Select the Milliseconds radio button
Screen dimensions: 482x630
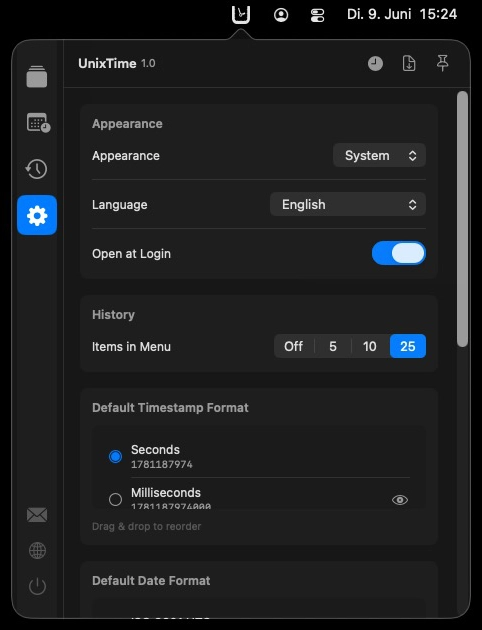coord(115,499)
